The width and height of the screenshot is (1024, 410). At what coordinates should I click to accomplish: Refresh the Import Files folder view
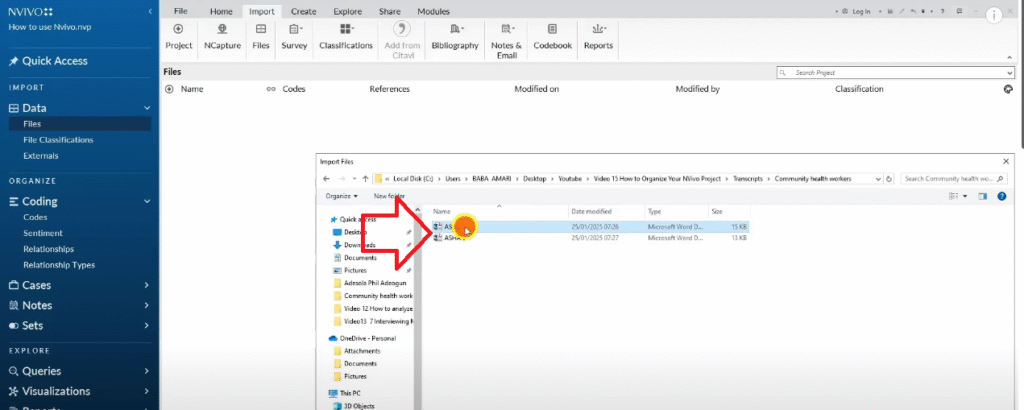889,179
